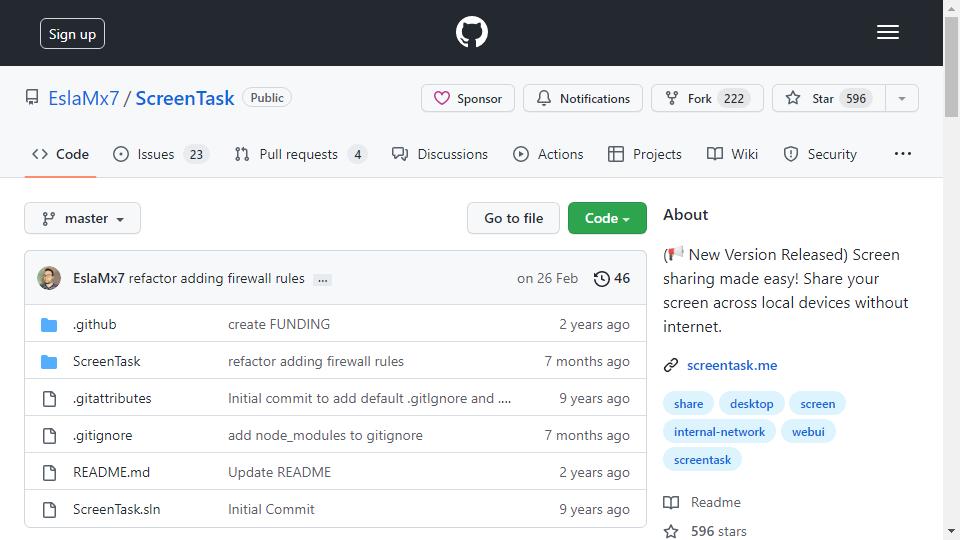The width and height of the screenshot is (960, 540).
Task: Click the .gitattributes file icon
Action: 49,399
